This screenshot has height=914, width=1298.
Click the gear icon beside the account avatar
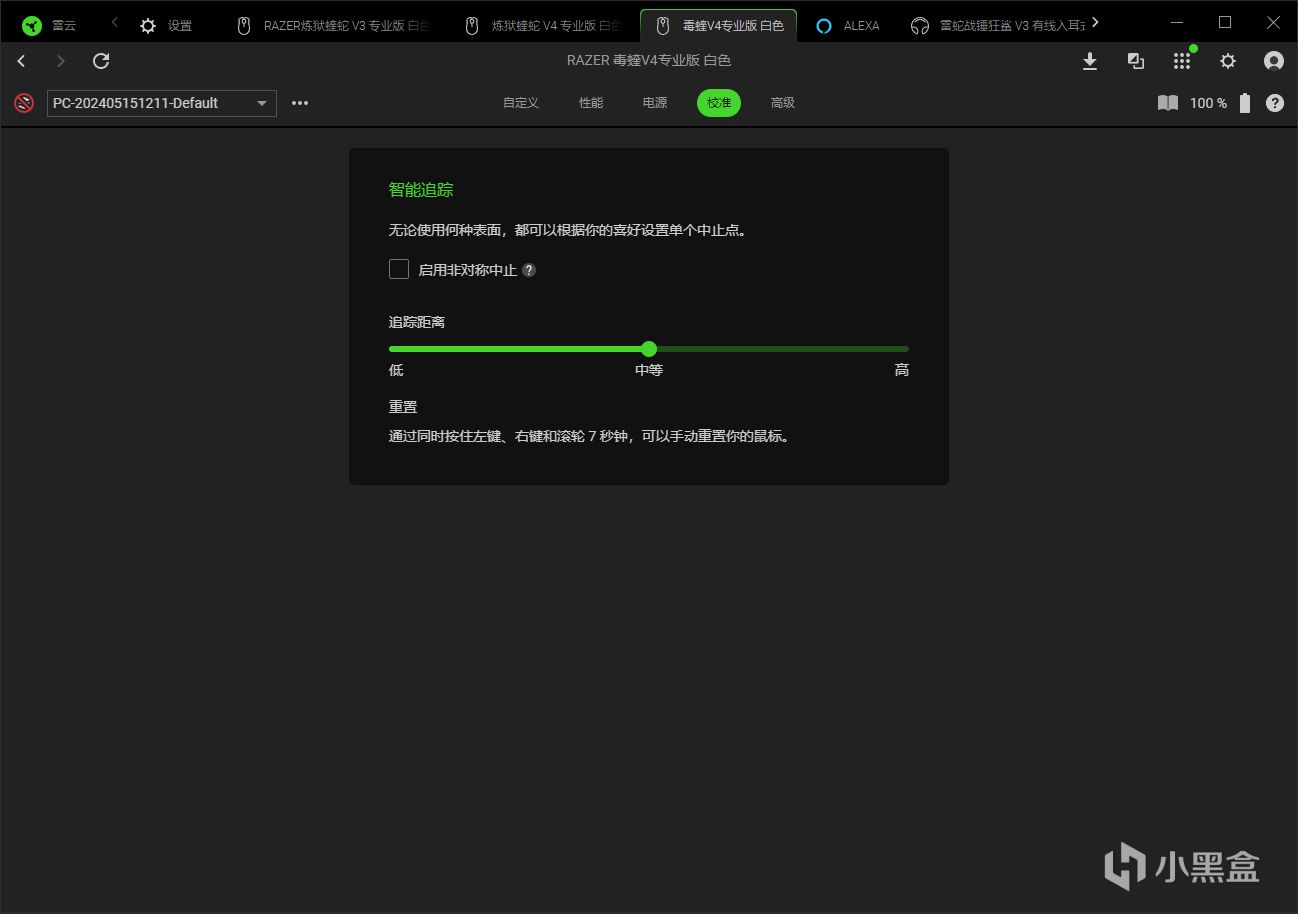tap(1228, 61)
